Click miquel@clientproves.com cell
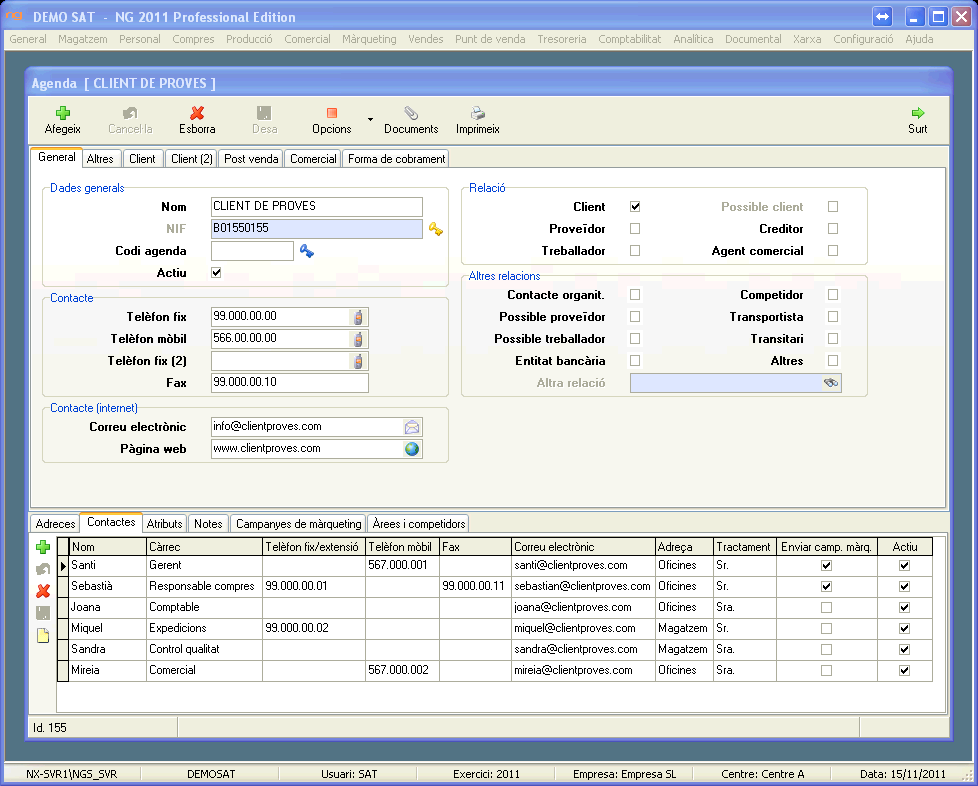978x786 pixels. 583,628
